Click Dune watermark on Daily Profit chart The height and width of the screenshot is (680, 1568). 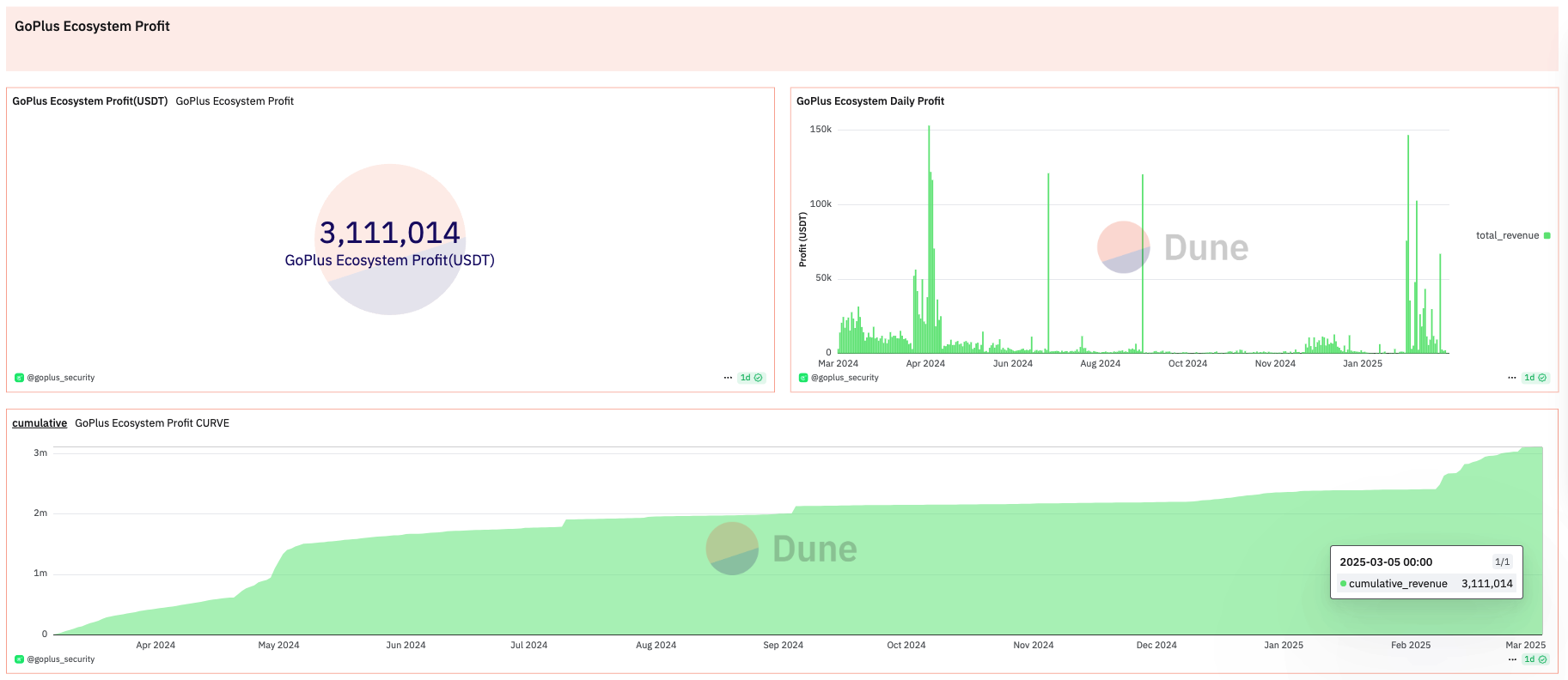(x=1173, y=247)
